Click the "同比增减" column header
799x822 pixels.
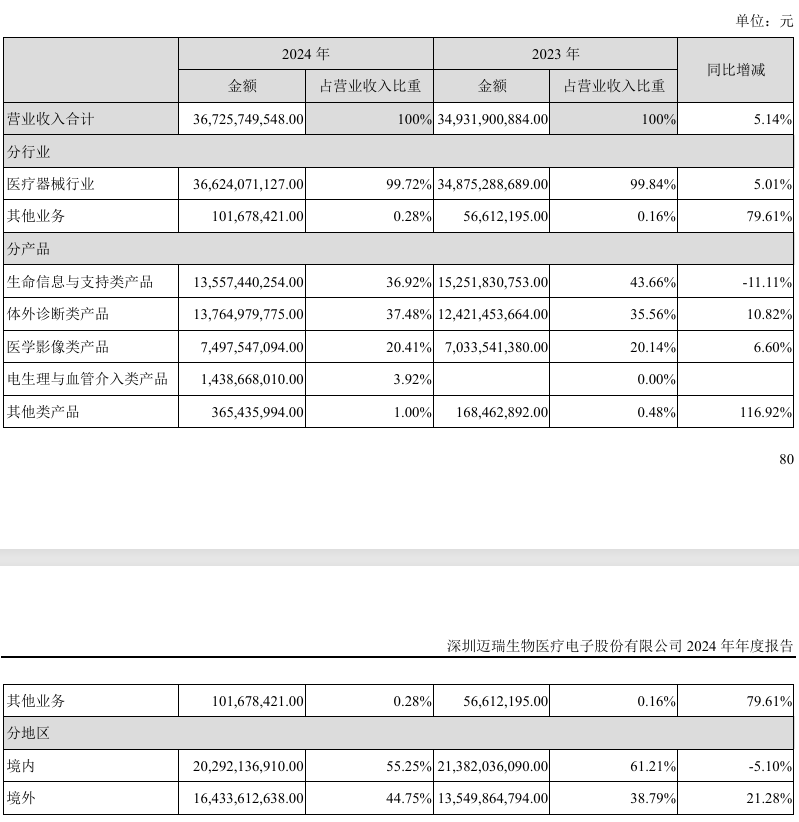(736, 70)
